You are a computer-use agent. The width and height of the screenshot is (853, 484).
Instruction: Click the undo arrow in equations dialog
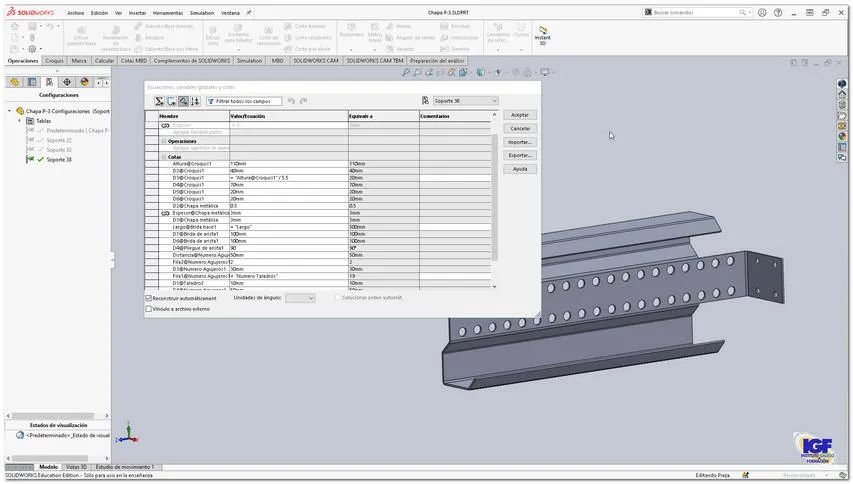[291, 101]
